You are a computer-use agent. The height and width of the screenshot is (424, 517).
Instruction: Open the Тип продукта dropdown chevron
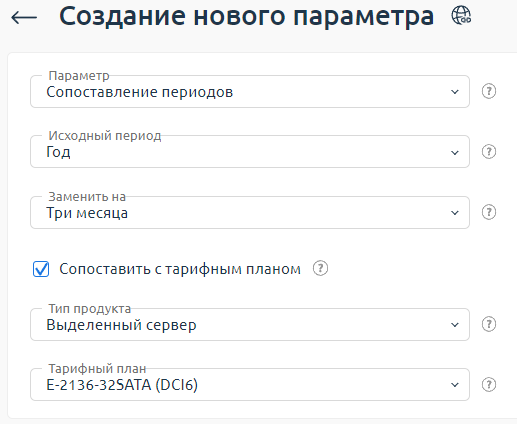pyautogui.click(x=455, y=325)
